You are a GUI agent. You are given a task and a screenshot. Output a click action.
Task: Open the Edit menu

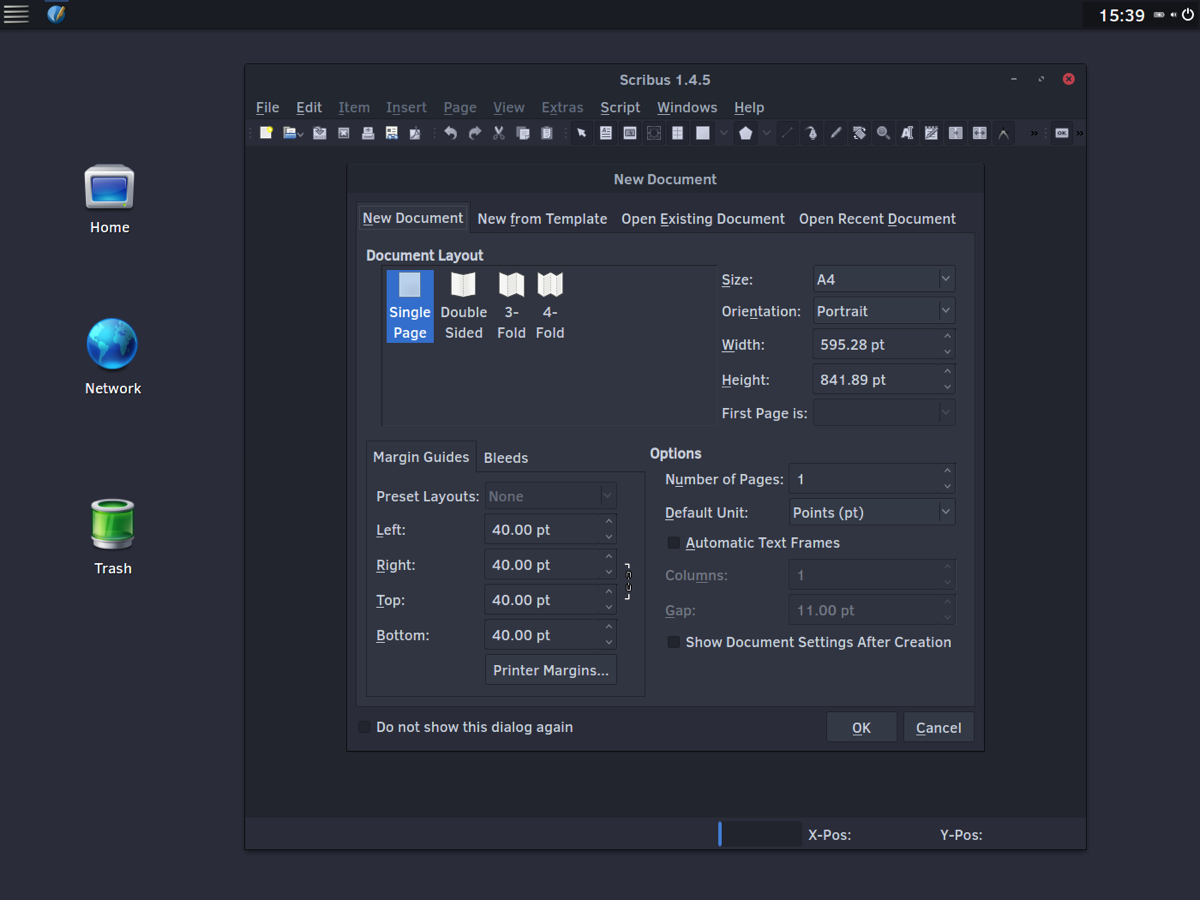point(309,107)
